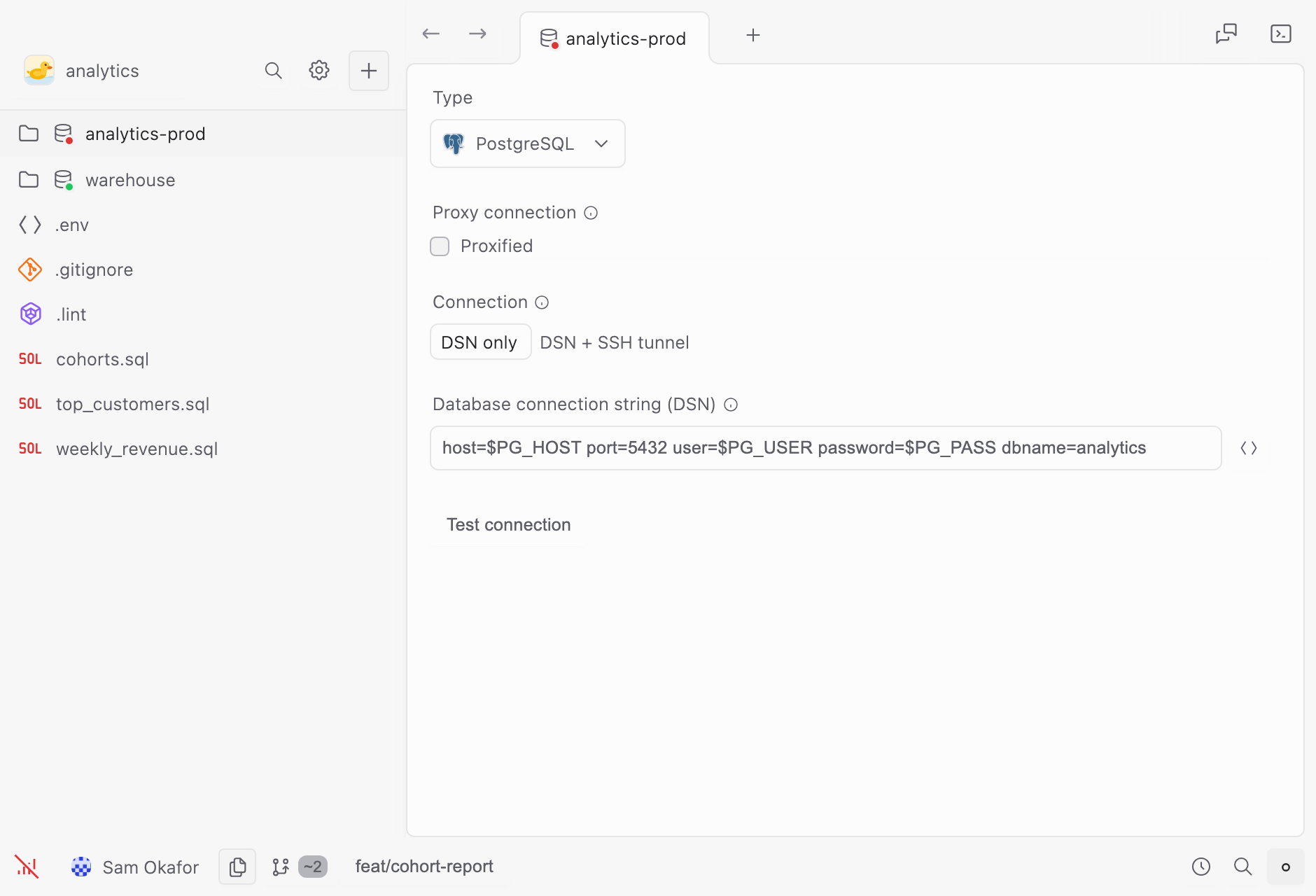Enable the Proxified checkbox
The image size is (1316, 896).
point(440,246)
